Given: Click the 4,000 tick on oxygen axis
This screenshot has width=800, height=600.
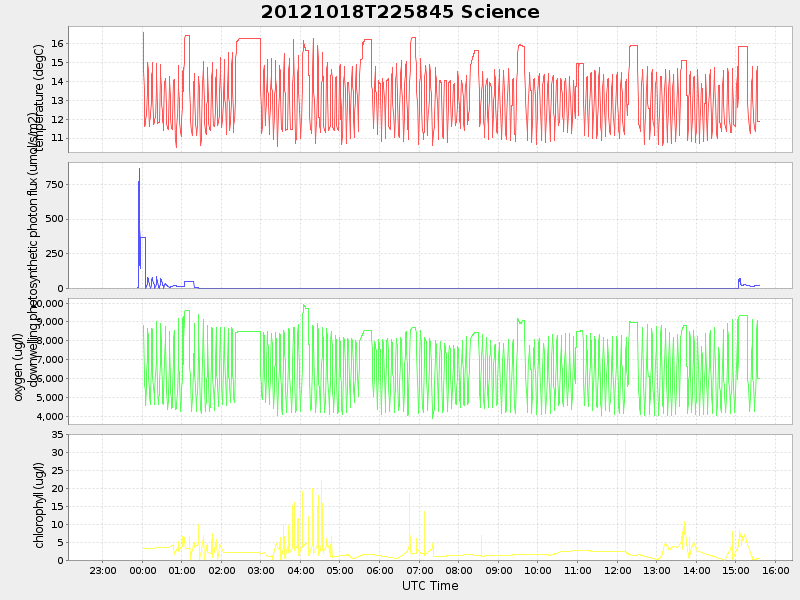Looking at the screenshot, I should coord(50,417).
